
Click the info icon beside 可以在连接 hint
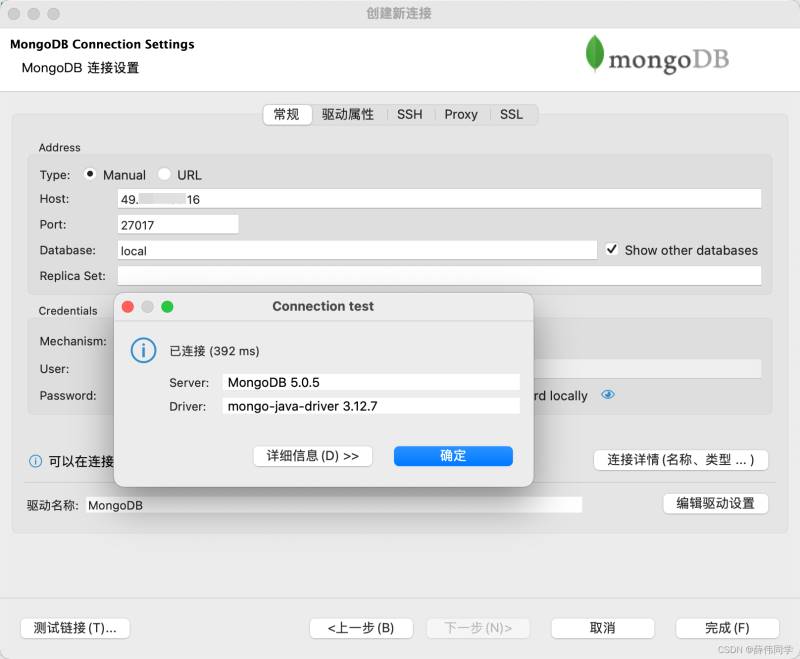point(35,461)
